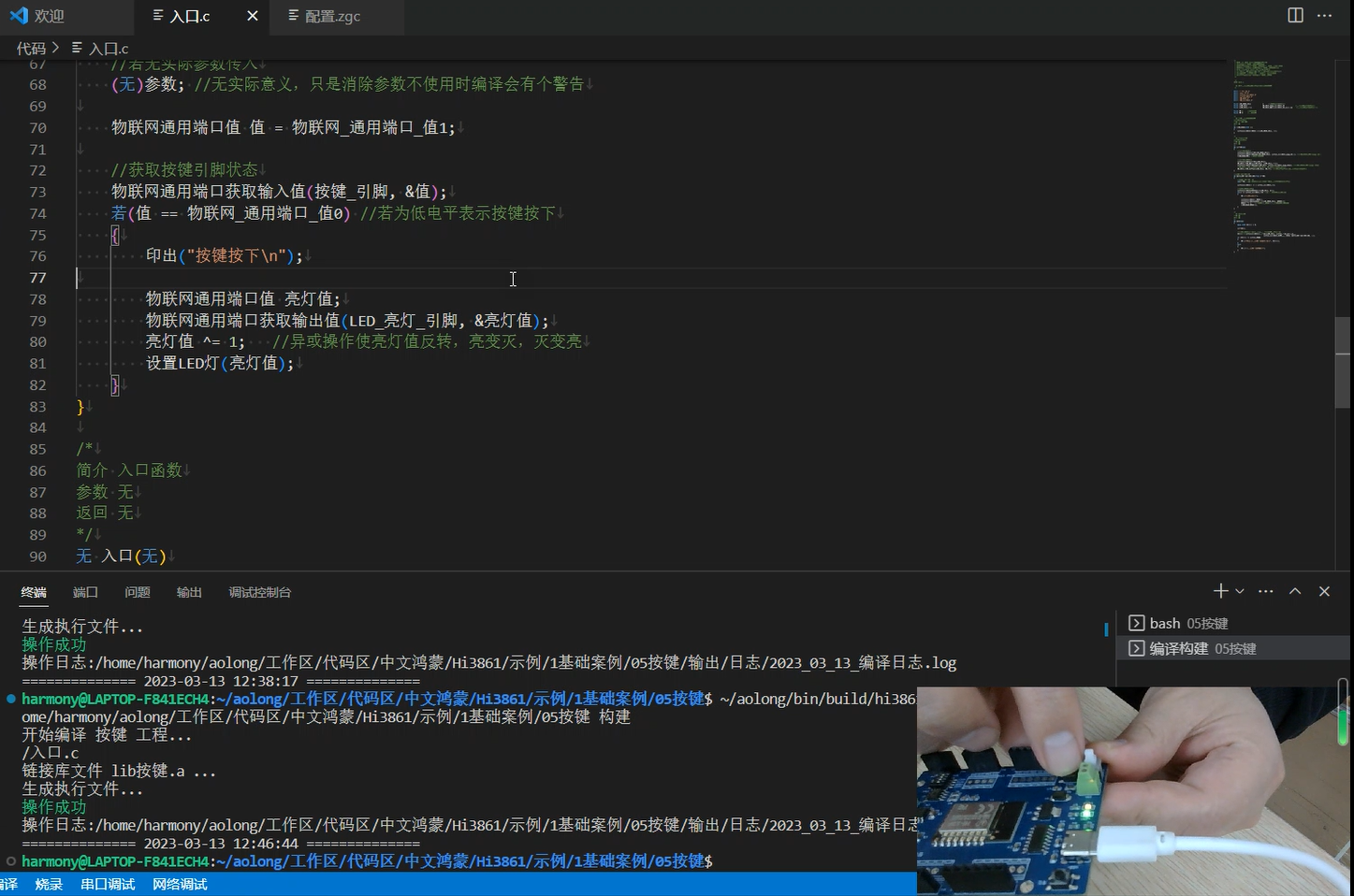Click the 网络调试 network debug status bar item

point(179,884)
